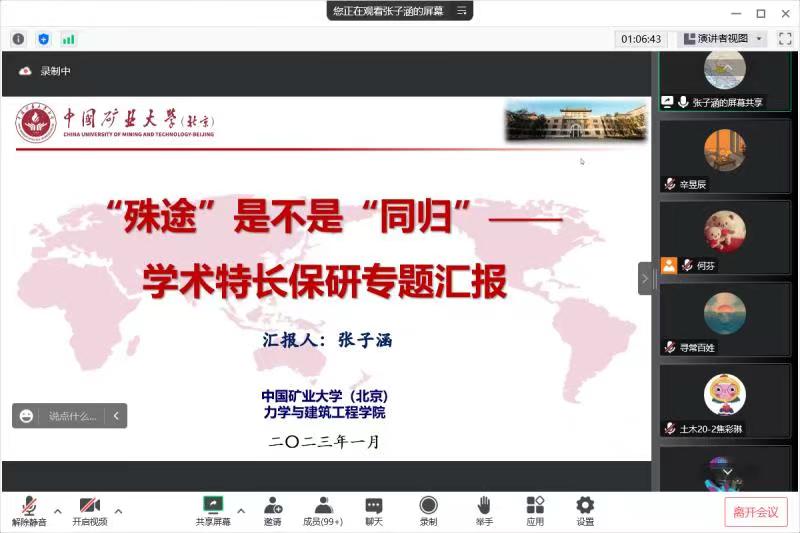Open the 成员(99+) participants list
800x533 pixels.
tap(323, 511)
